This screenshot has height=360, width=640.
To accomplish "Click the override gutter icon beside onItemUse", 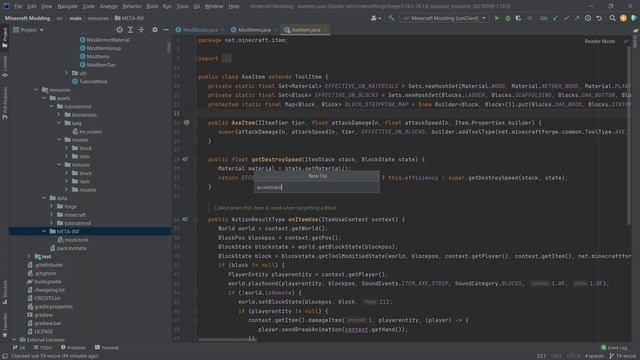I will coord(185,219).
